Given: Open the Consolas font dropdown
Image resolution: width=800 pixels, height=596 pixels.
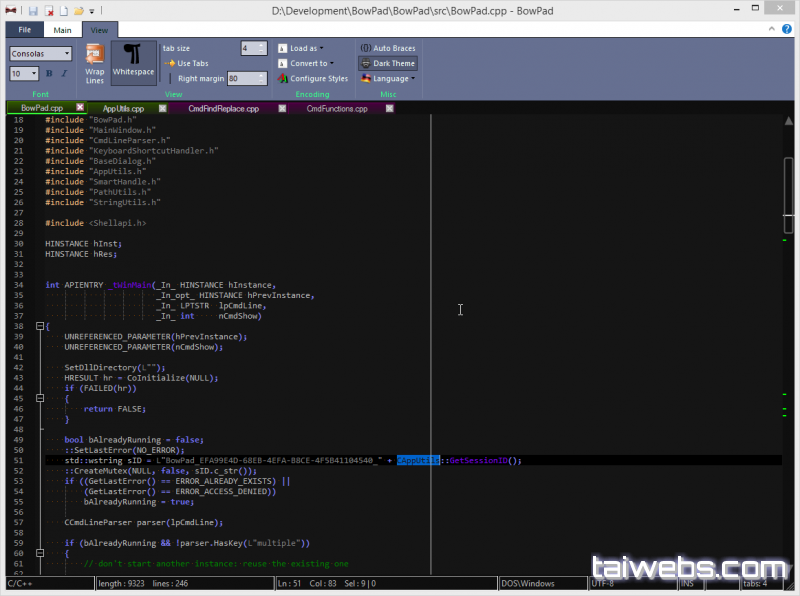Looking at the screenshot, I should click(x=41, y=53).
